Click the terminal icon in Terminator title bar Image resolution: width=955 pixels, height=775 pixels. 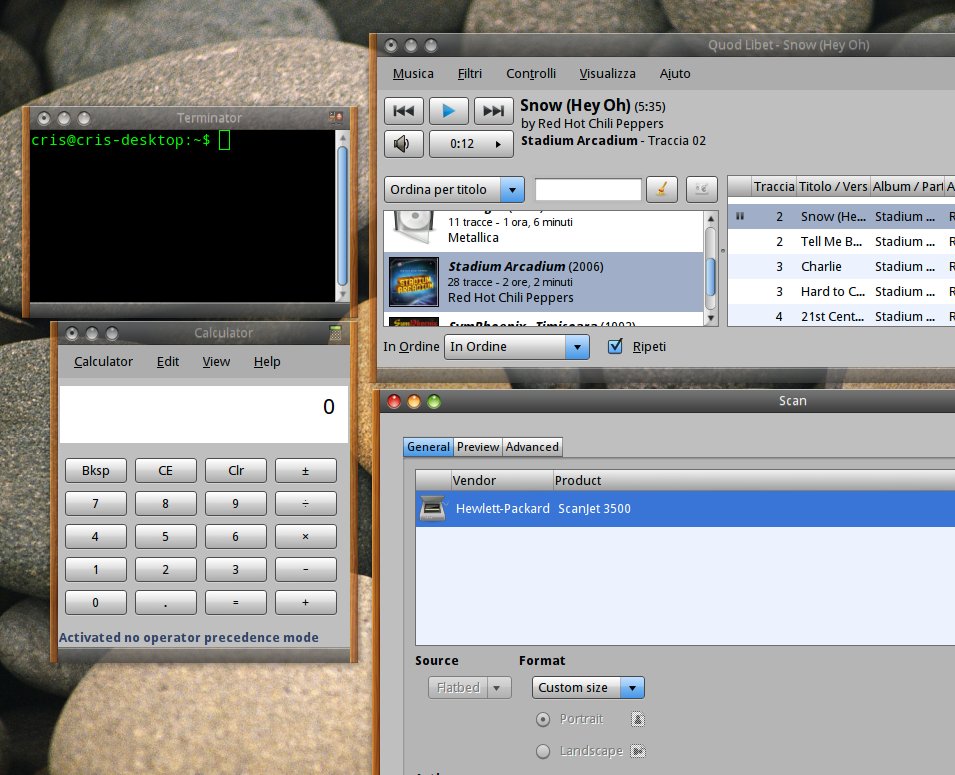coord(336,117)
